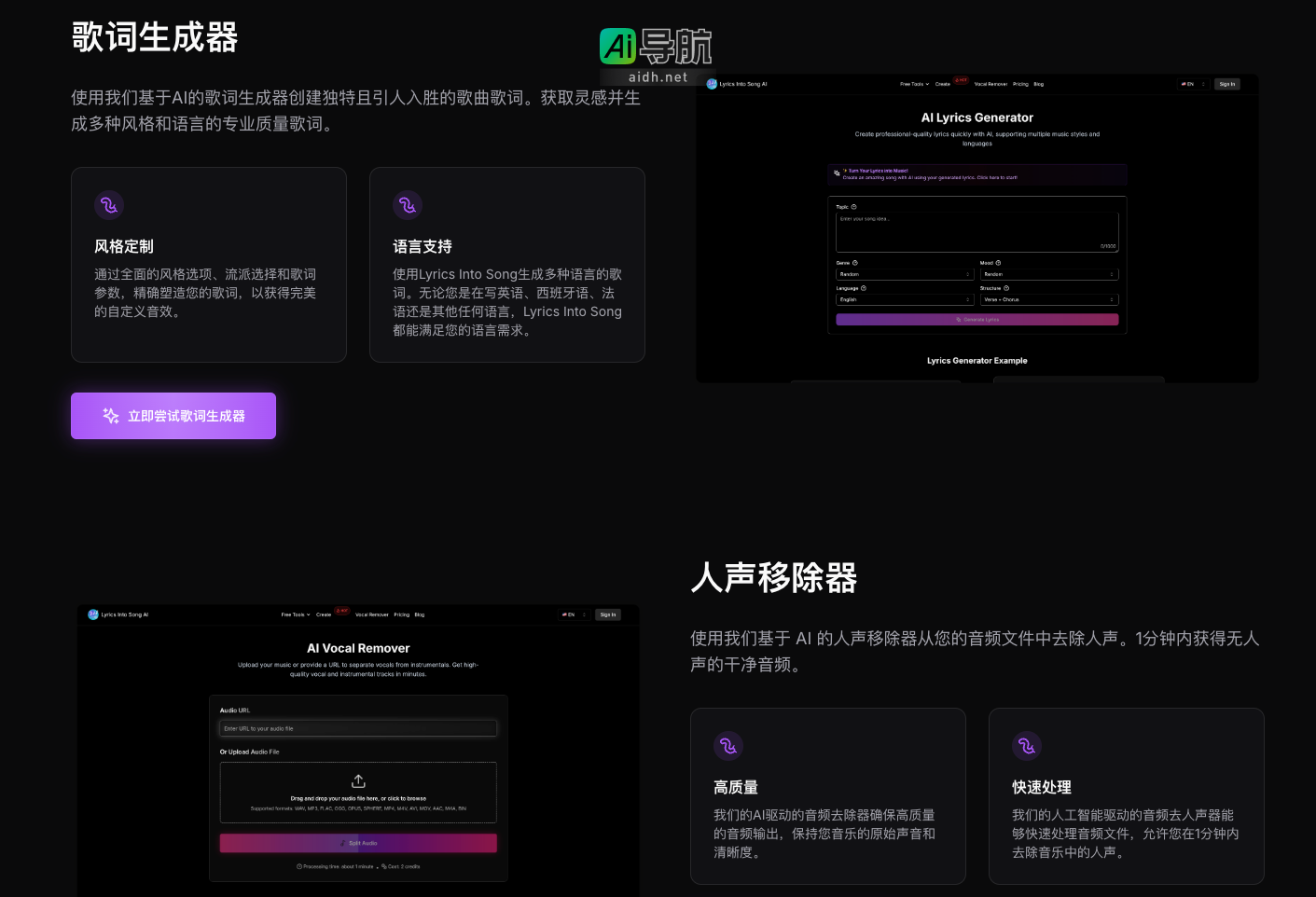
Task: Open the Pricing menu item
Action: tap(1021, 84)
